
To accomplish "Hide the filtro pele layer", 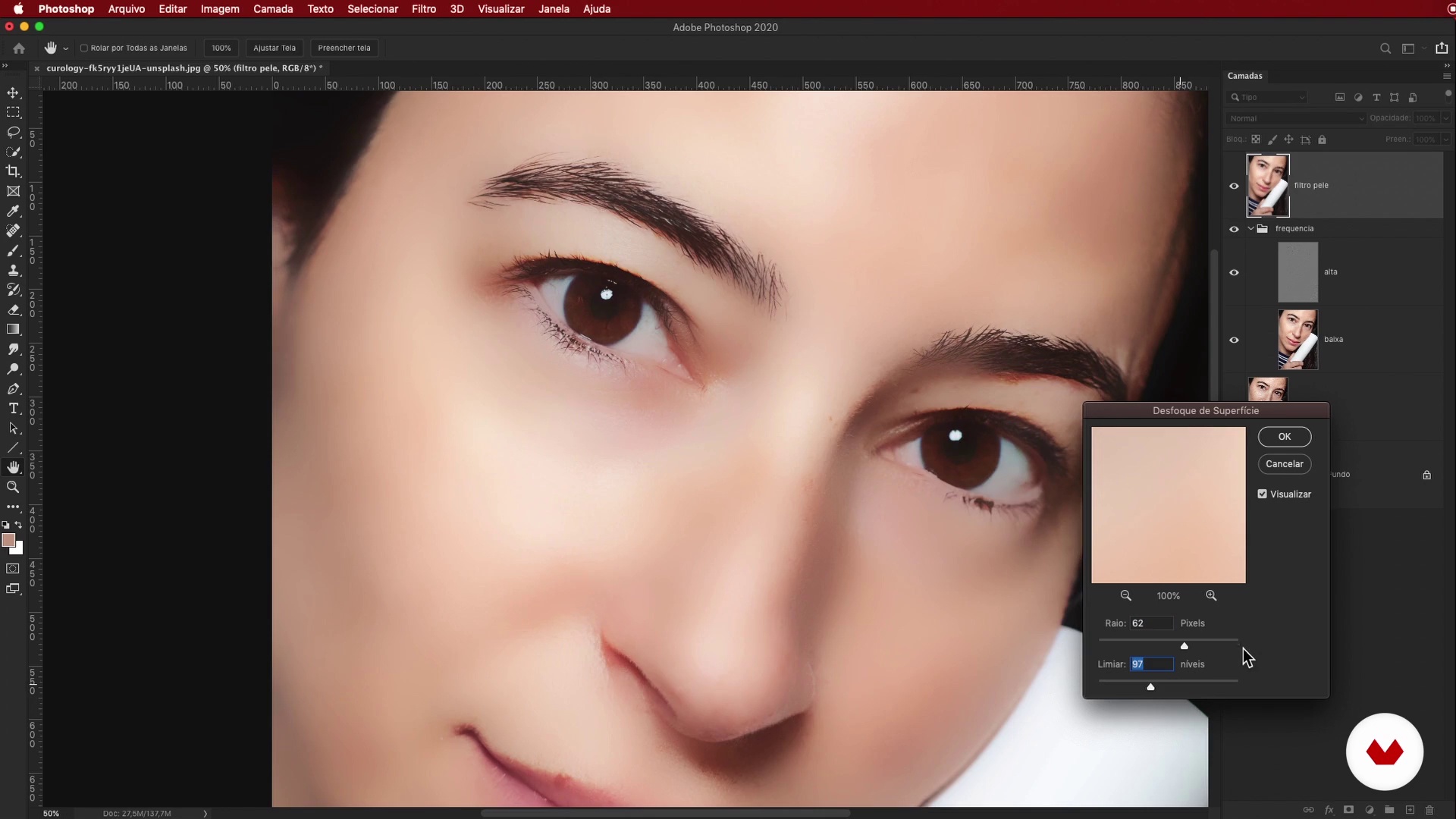I will click(x=1234, y=186).
